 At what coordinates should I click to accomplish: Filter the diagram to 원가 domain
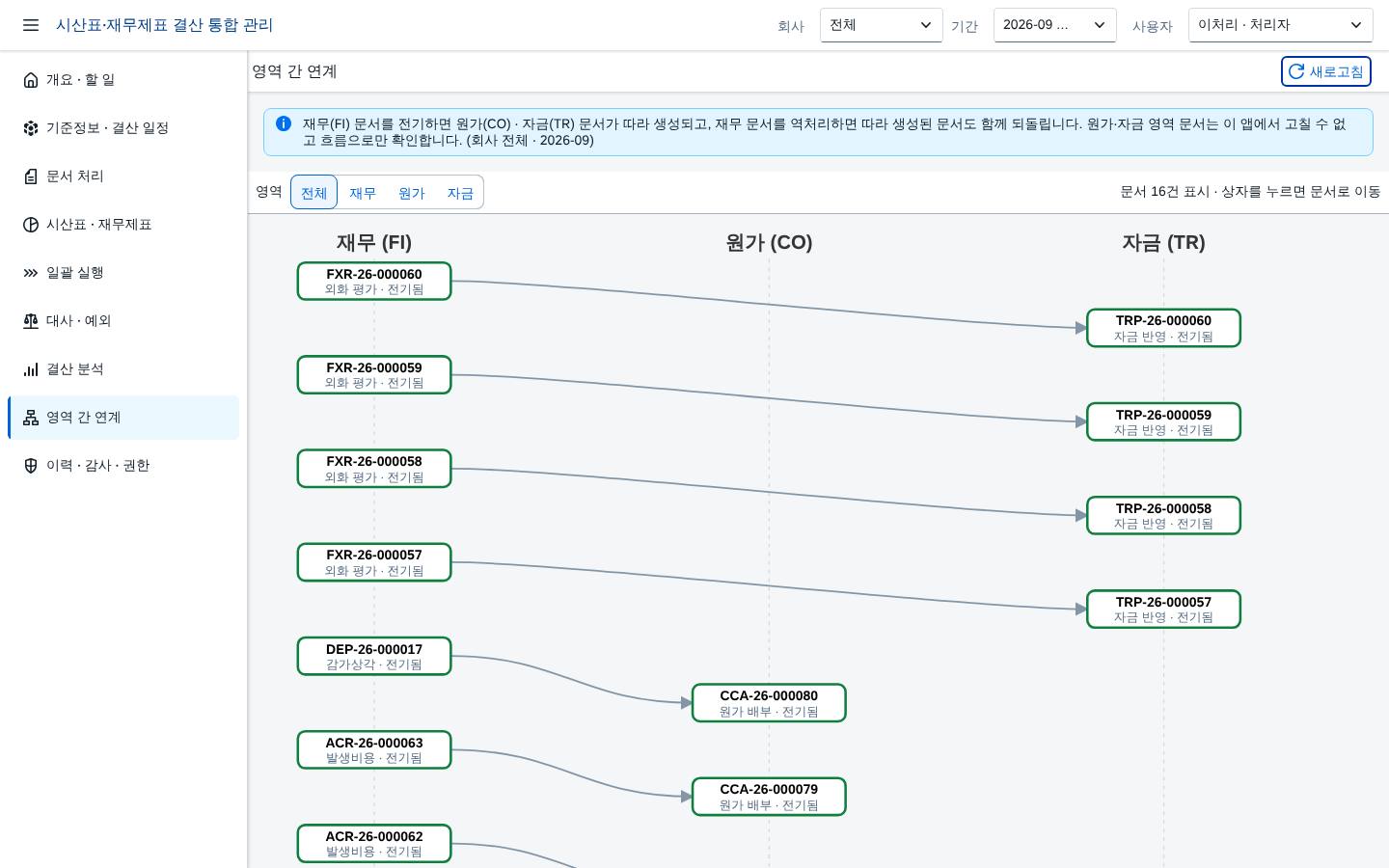(412, 193)
